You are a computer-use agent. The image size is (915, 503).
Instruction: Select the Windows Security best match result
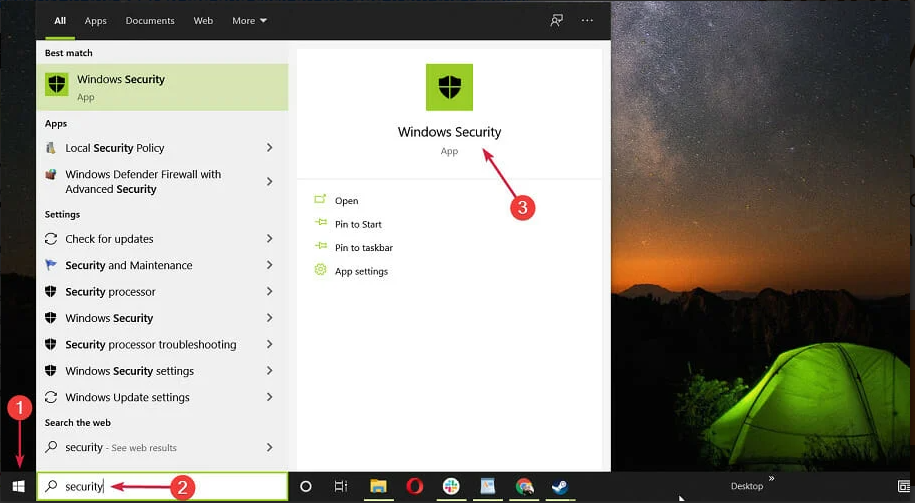click(162, 87)
